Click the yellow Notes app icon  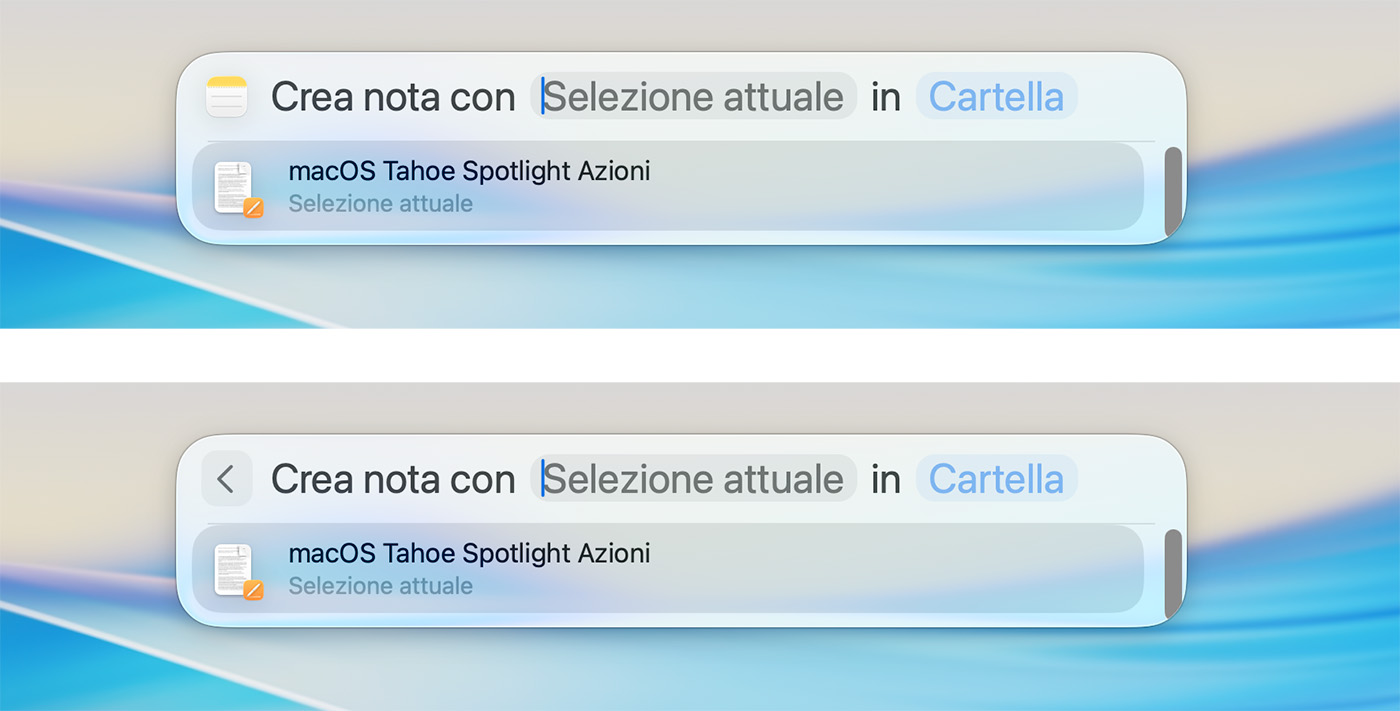coord(226,97)
